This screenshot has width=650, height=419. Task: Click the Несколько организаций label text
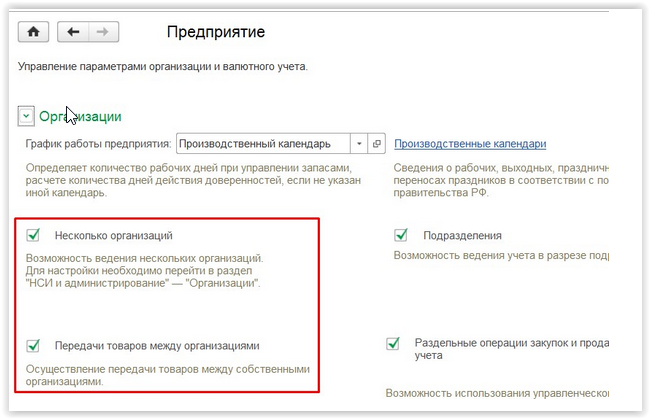(x=114, y=236)
